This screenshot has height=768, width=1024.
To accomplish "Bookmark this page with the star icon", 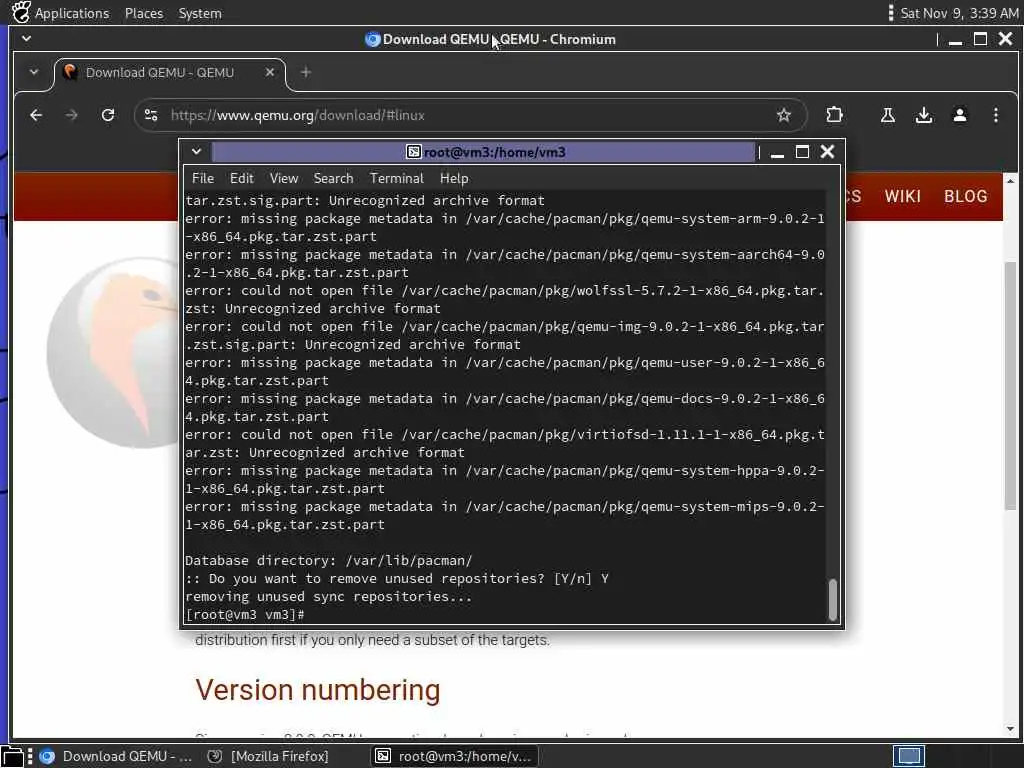I will click(x=784, y=115).
